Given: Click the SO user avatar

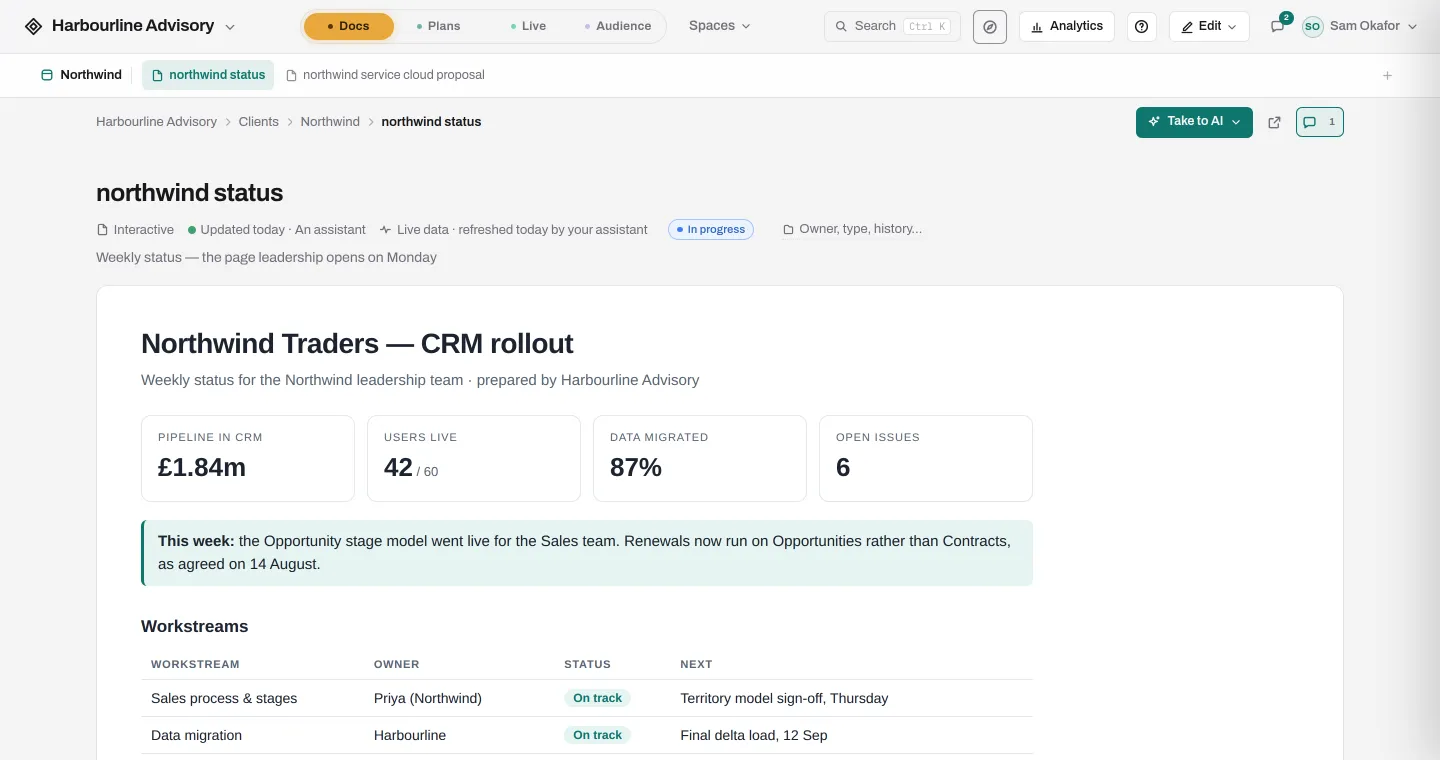Looking at the screenshot, I should (1312, 27).
